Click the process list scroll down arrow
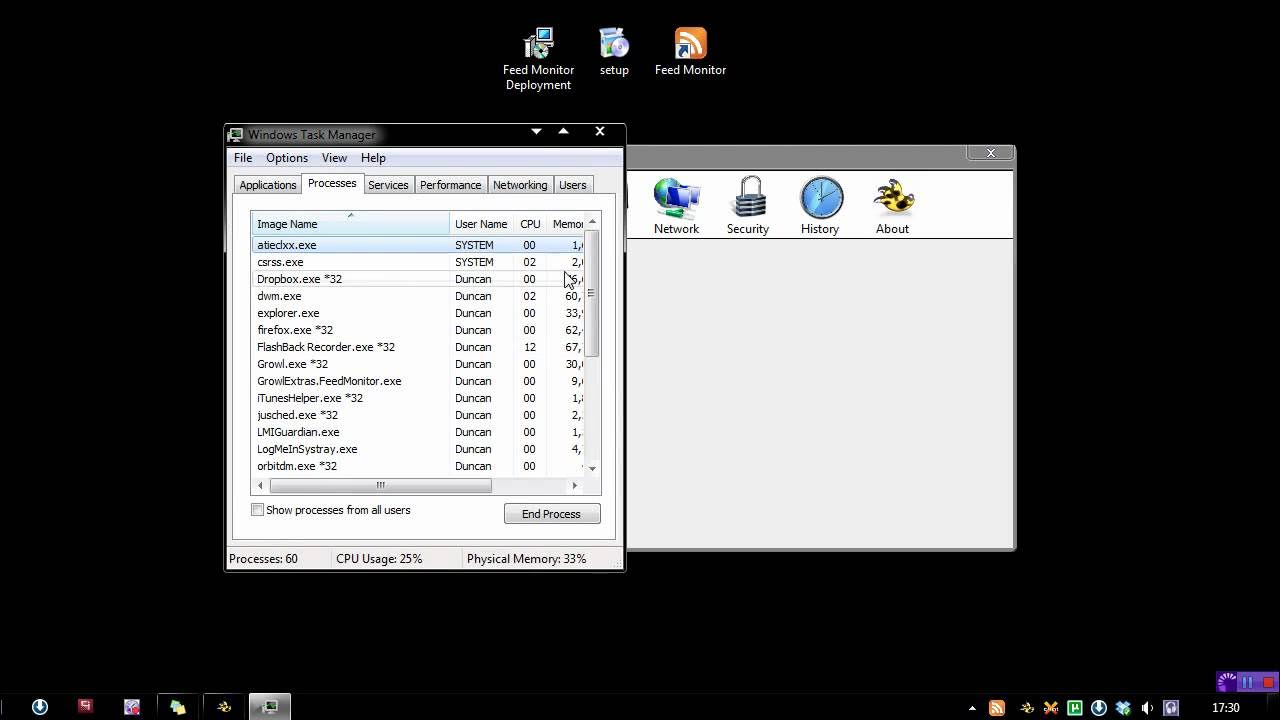The height and width of the screenshot is (720, 1280). (x=592, y=468)
